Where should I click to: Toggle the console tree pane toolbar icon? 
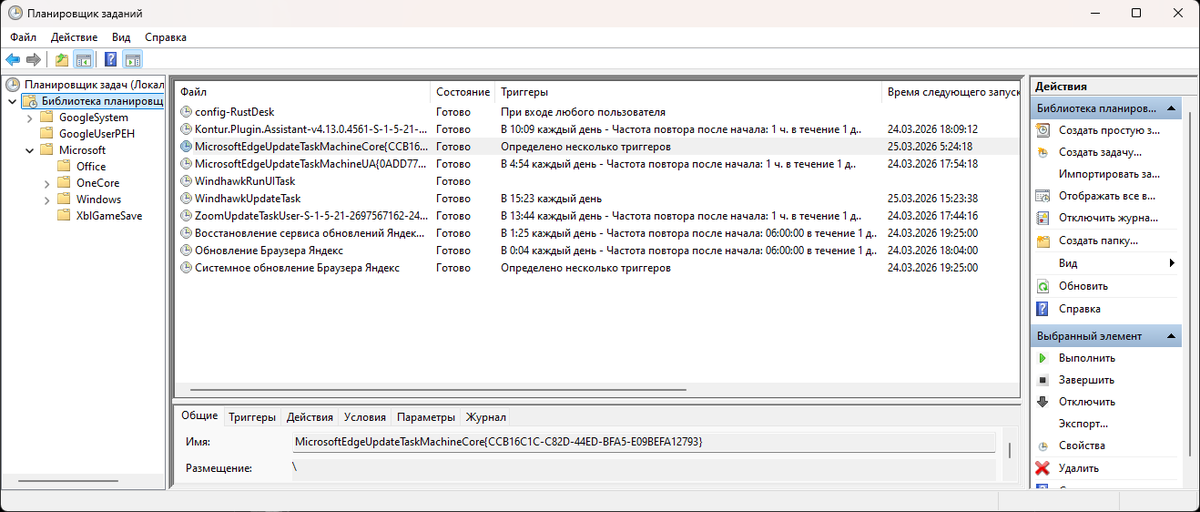coord(83,60)
